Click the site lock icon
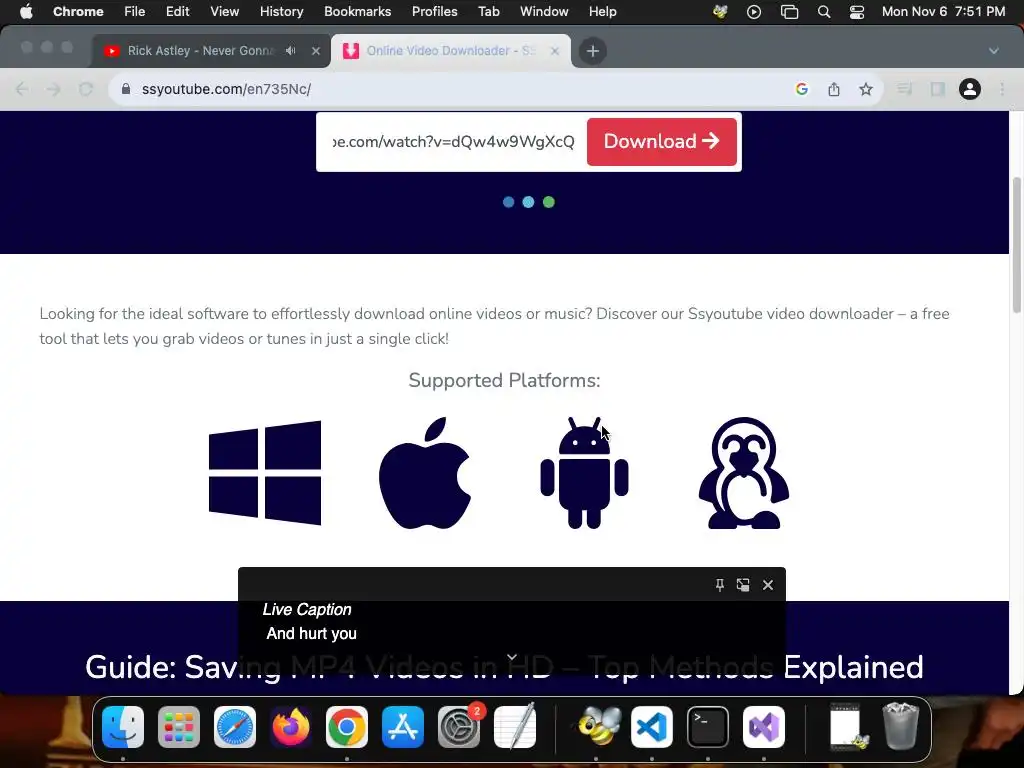This screenshot has width=1024, height=768. tap(126, 89)
